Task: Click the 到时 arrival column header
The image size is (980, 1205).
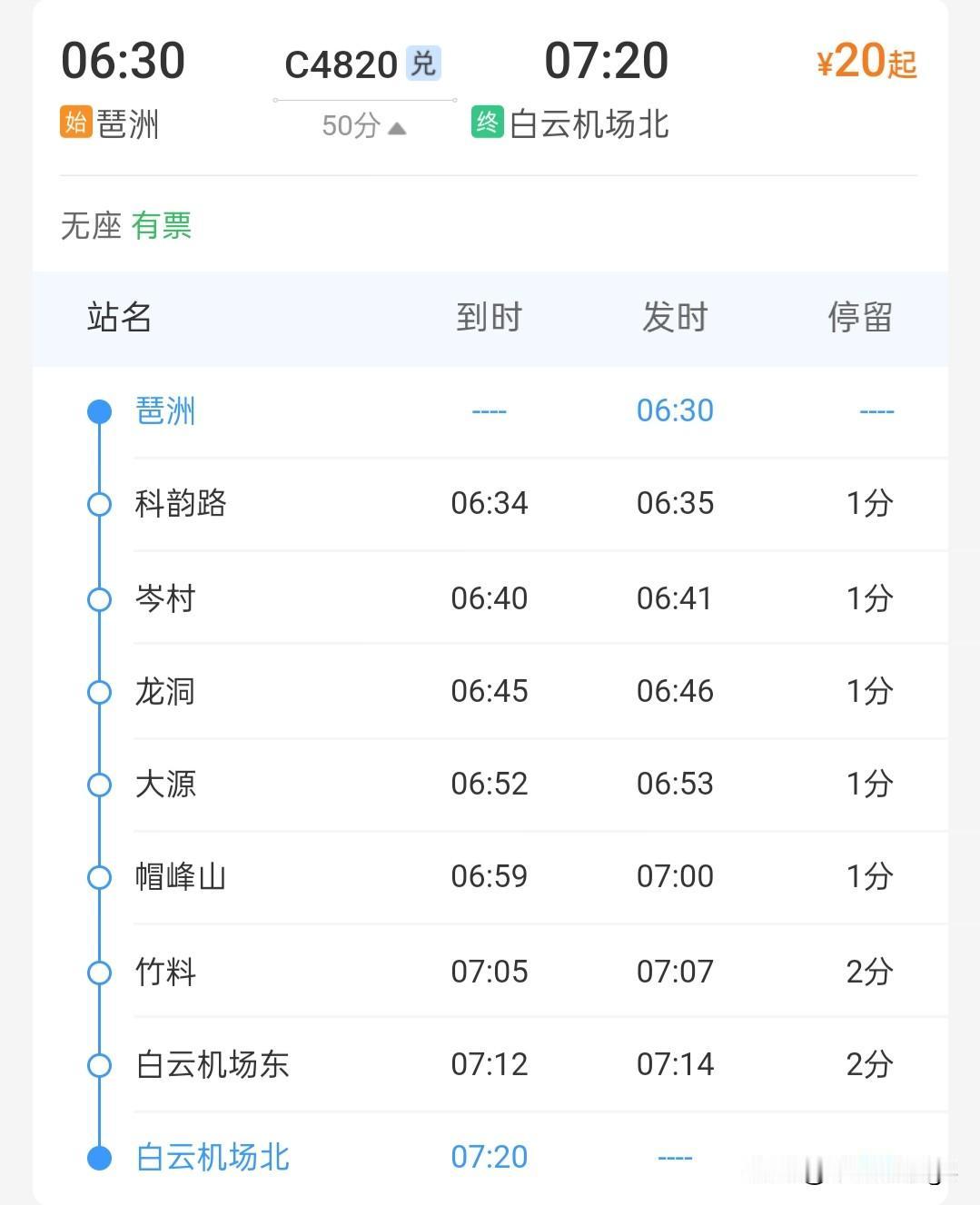Action: [490, 318]
